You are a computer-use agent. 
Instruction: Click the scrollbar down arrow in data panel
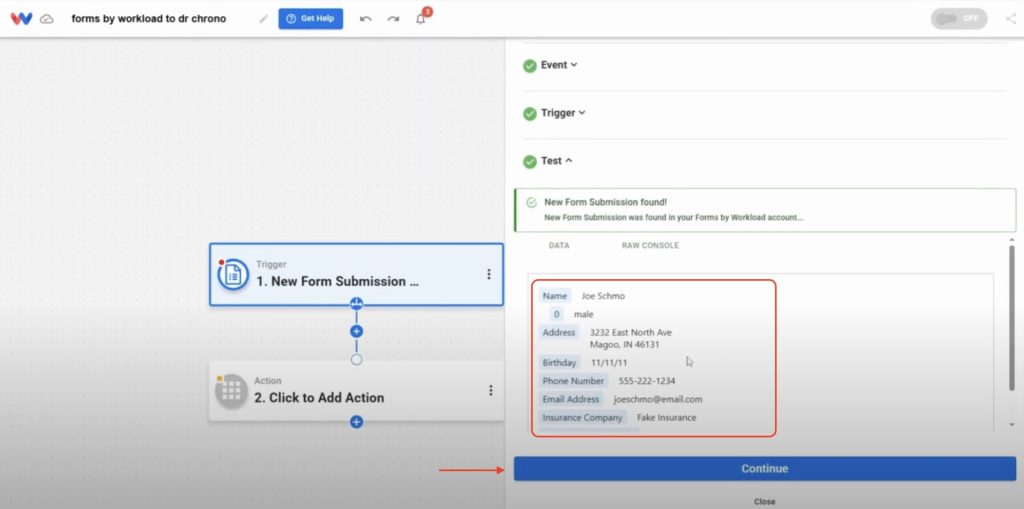(1012, 425)
